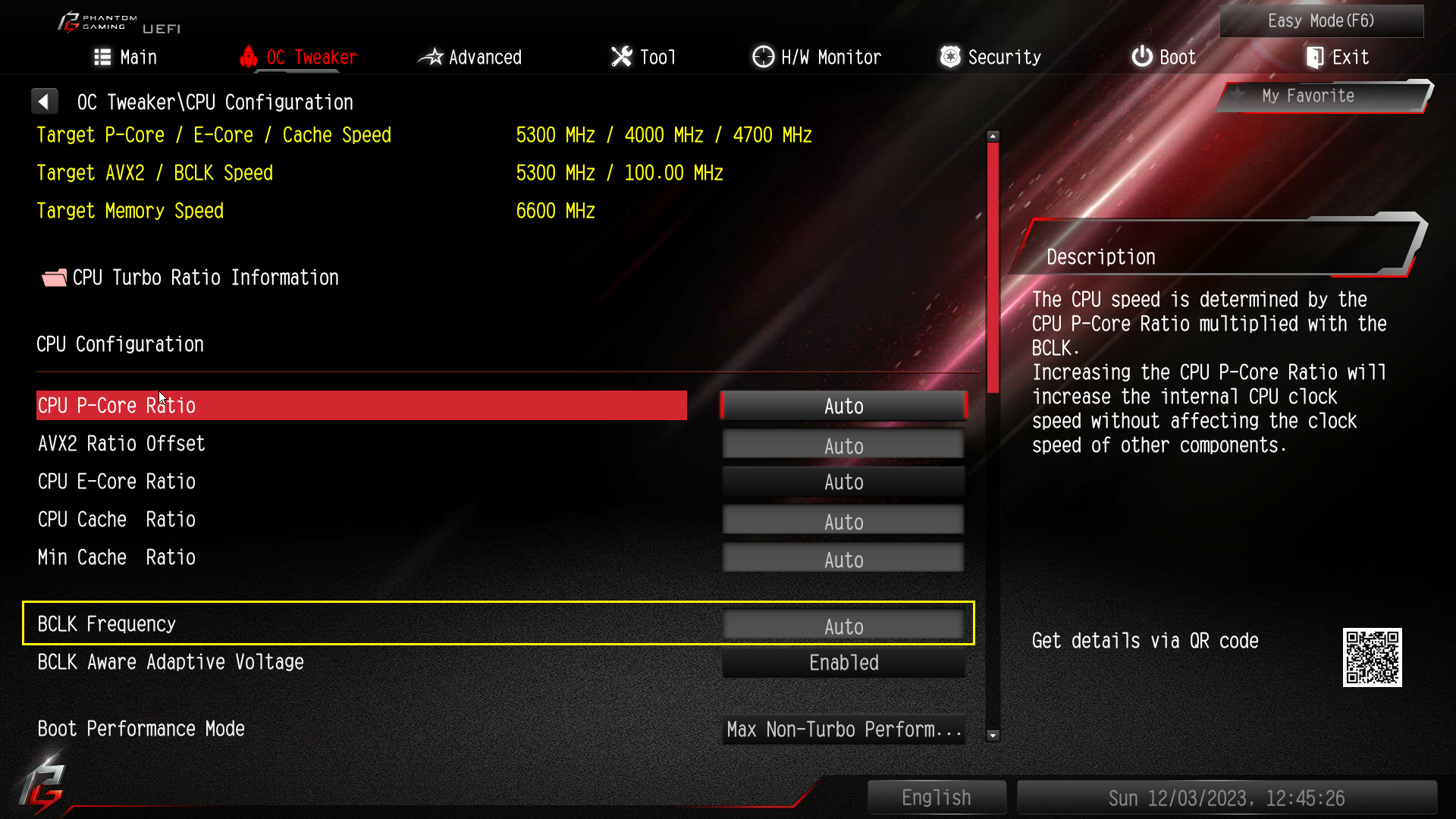Open the CPU P-Core Ratio Auto dropdown
Viewport: 1456px width, 819px height.
click(843, 406)
